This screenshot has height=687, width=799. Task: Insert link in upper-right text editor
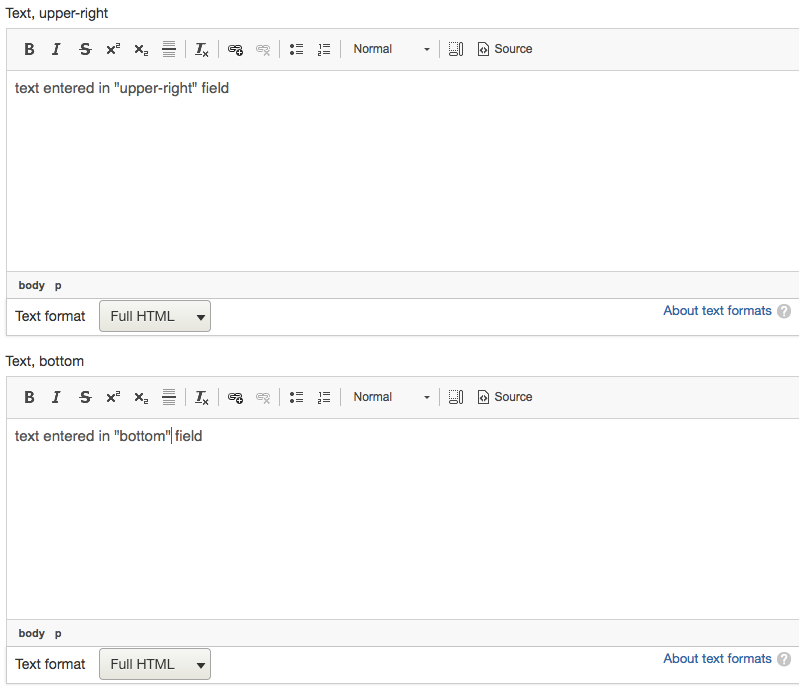click(x=235, y=49)
